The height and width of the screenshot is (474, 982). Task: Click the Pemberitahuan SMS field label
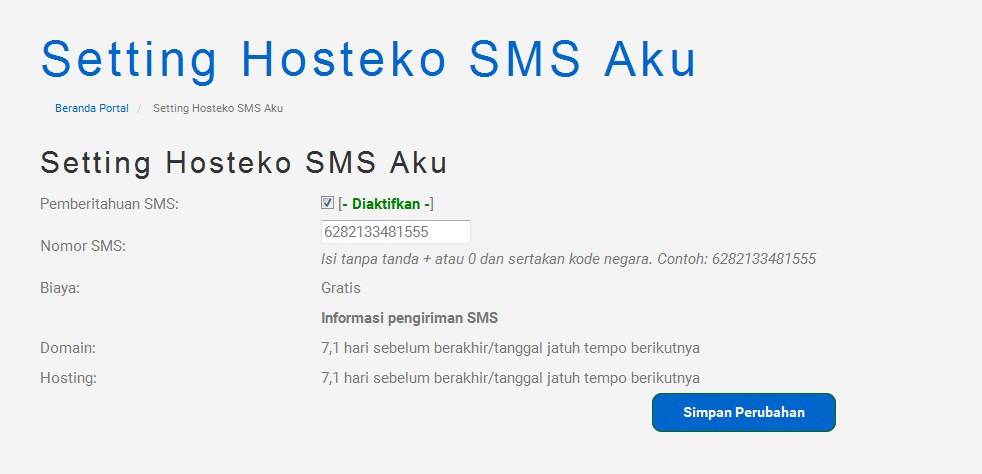pyautogui.click(x=110, y=205)
